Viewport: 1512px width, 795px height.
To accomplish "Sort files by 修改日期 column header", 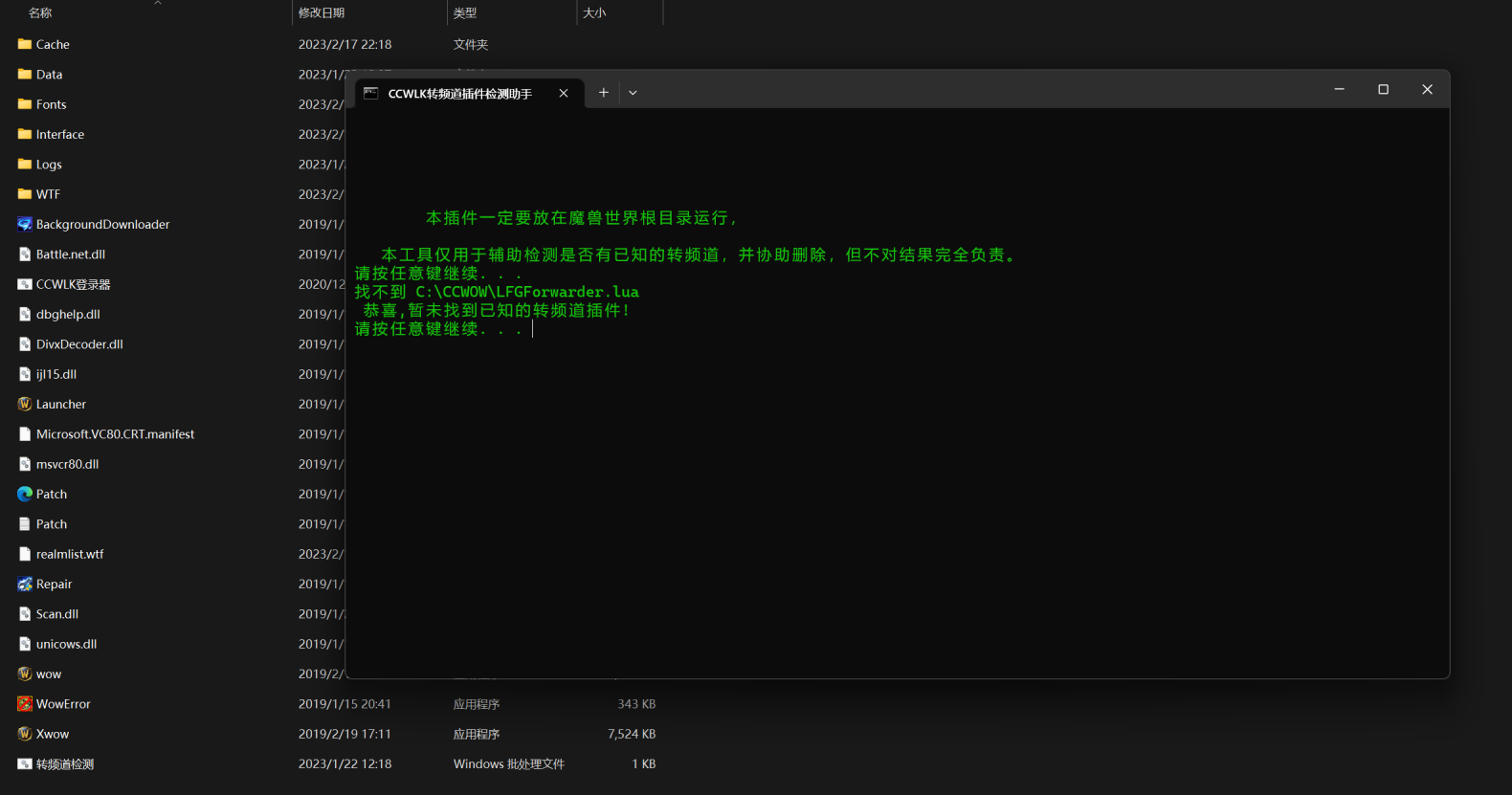I will click(322, 12).
